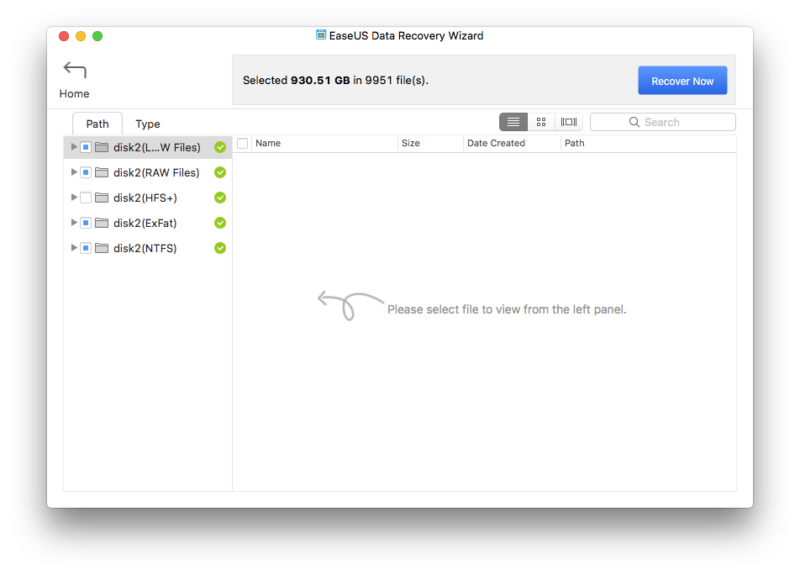
Task: Check the disk2(HFS+) checkbox
Action: pyautogui.click(x=86, y=197)
